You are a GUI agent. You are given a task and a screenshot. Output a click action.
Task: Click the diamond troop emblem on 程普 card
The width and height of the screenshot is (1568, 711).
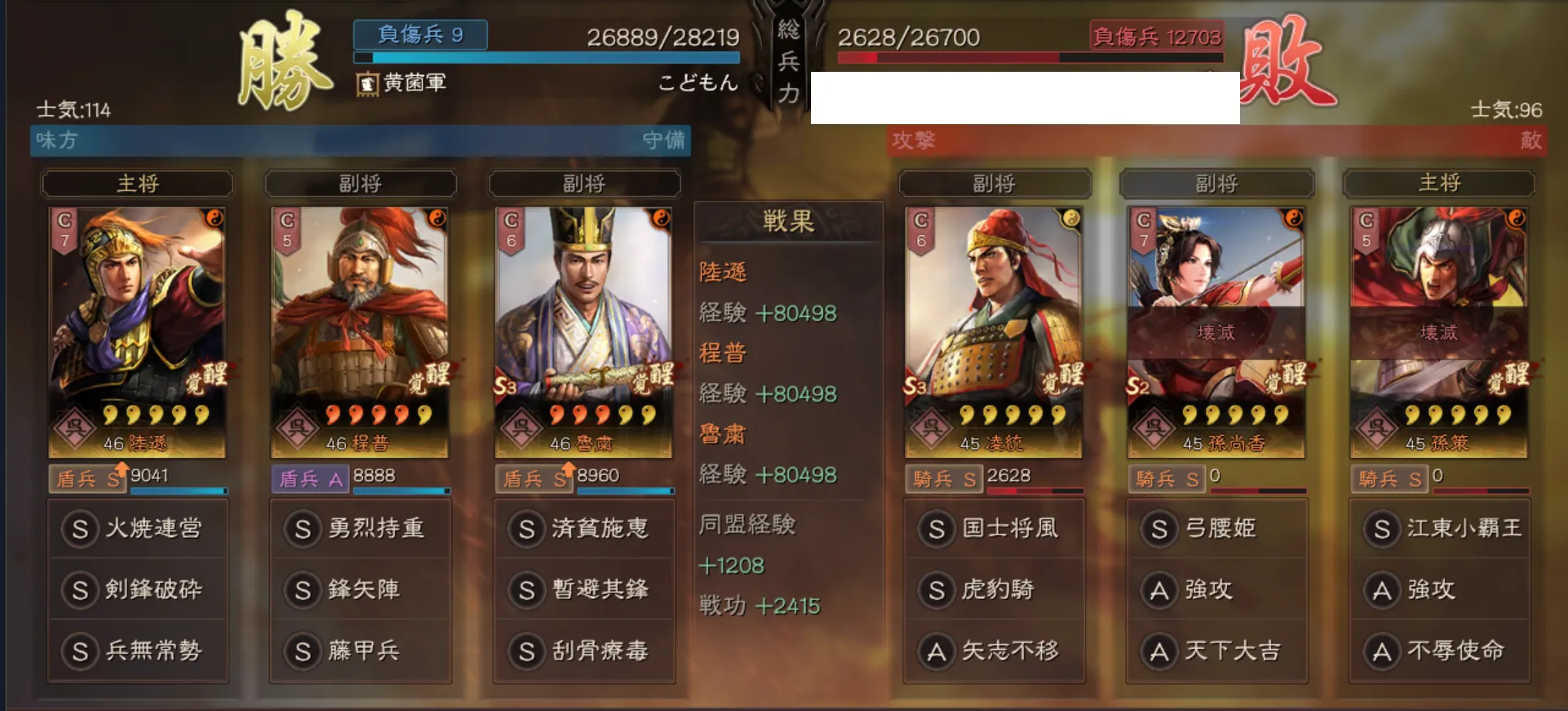point(297,427)
